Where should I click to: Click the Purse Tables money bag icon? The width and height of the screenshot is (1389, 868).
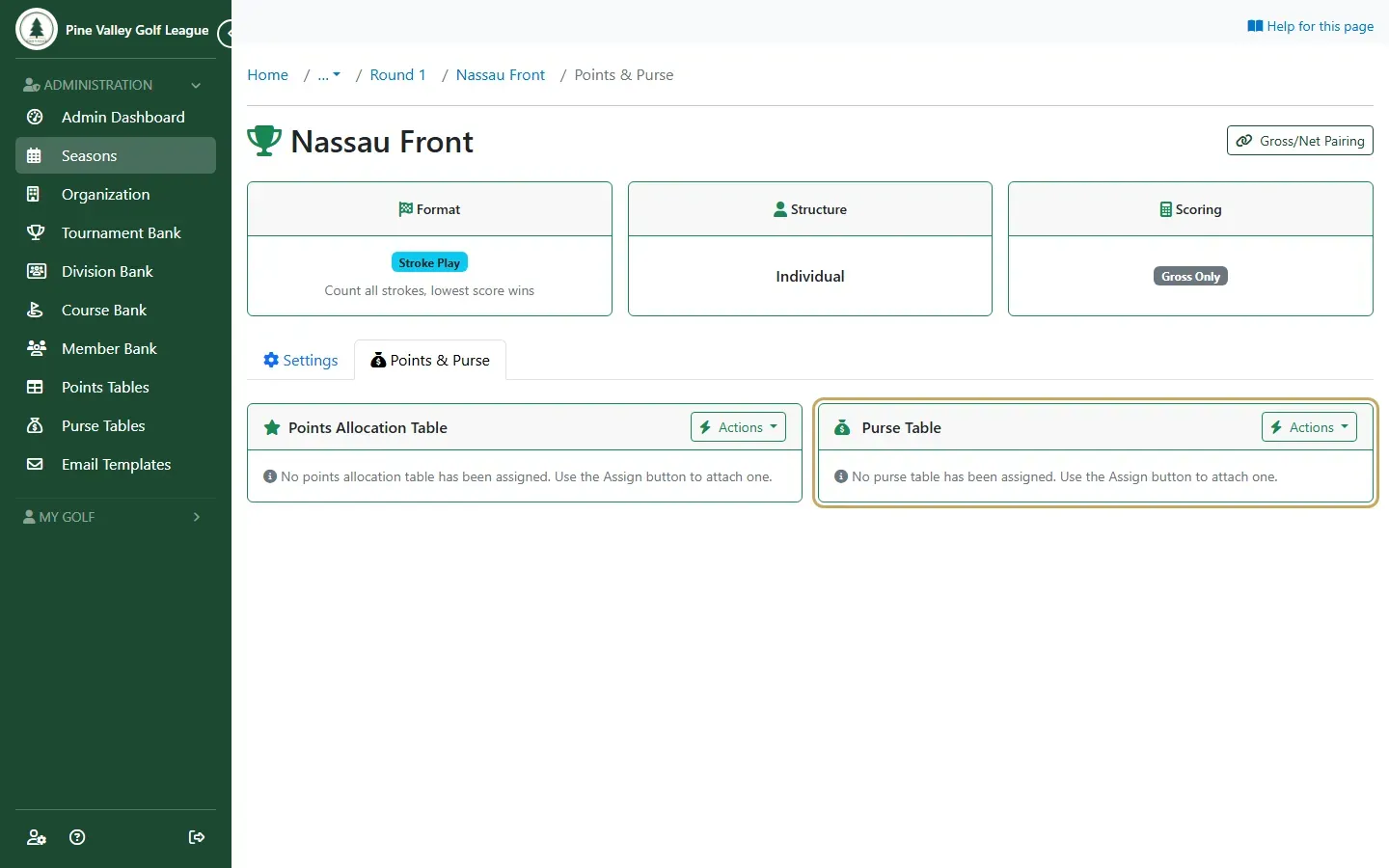tap(35, 425)
